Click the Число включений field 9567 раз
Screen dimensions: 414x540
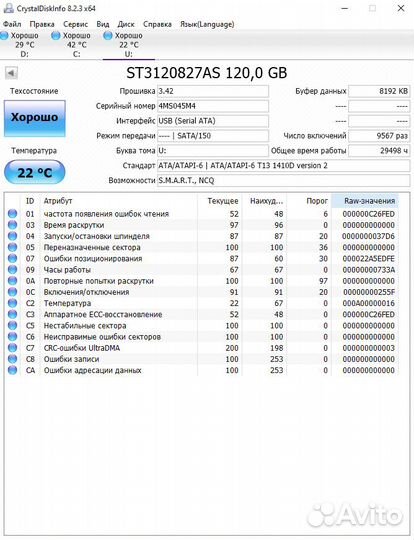pos(379,136)
